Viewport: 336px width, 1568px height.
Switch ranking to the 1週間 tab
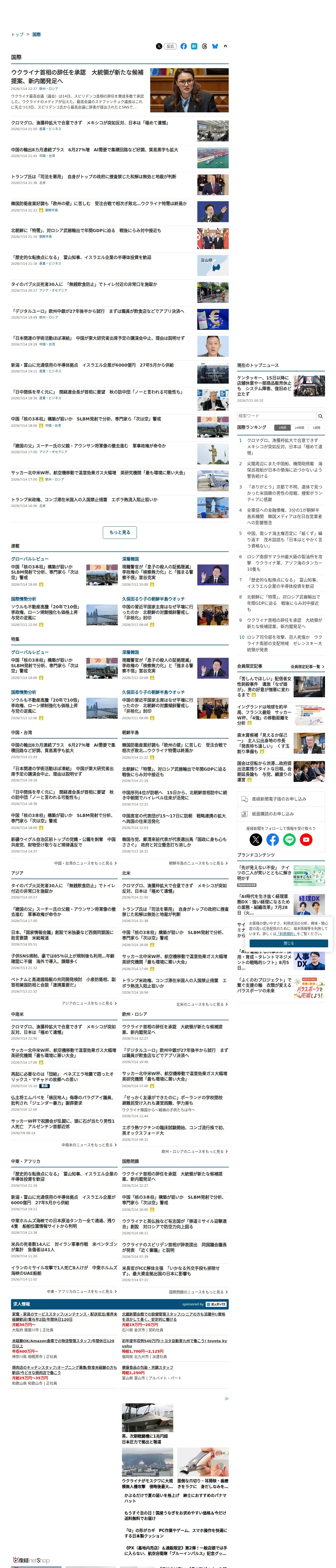pyautogui.click(x=316, y=427)
